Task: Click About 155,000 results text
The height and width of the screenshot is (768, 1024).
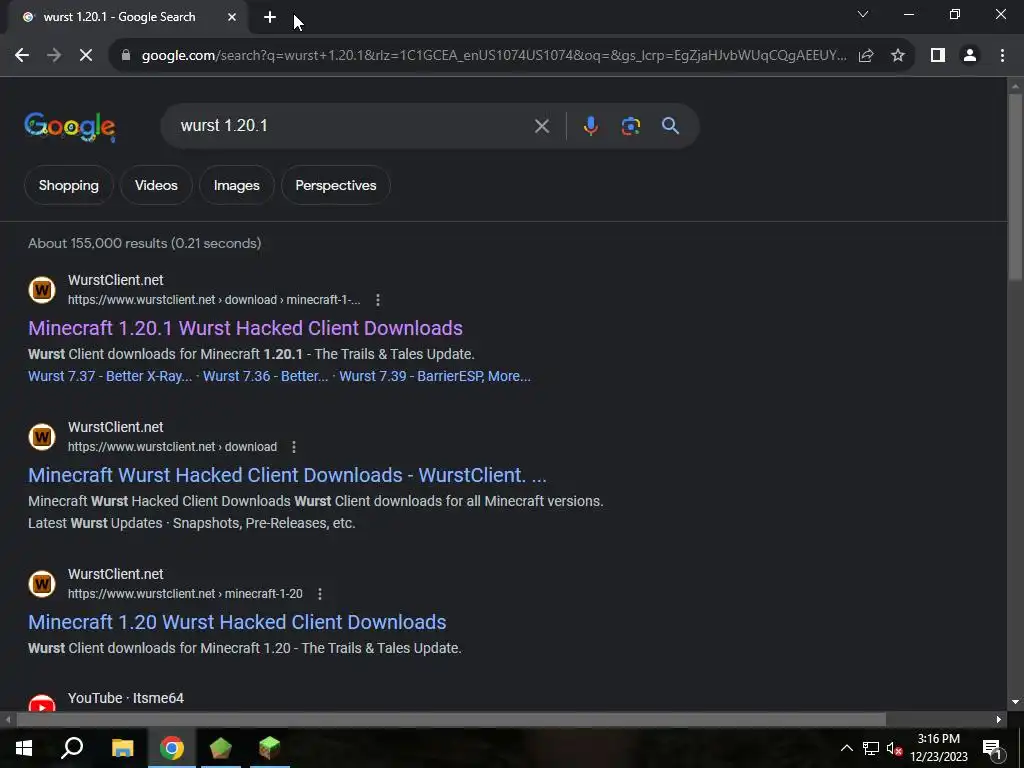Action: coord(144,243)
